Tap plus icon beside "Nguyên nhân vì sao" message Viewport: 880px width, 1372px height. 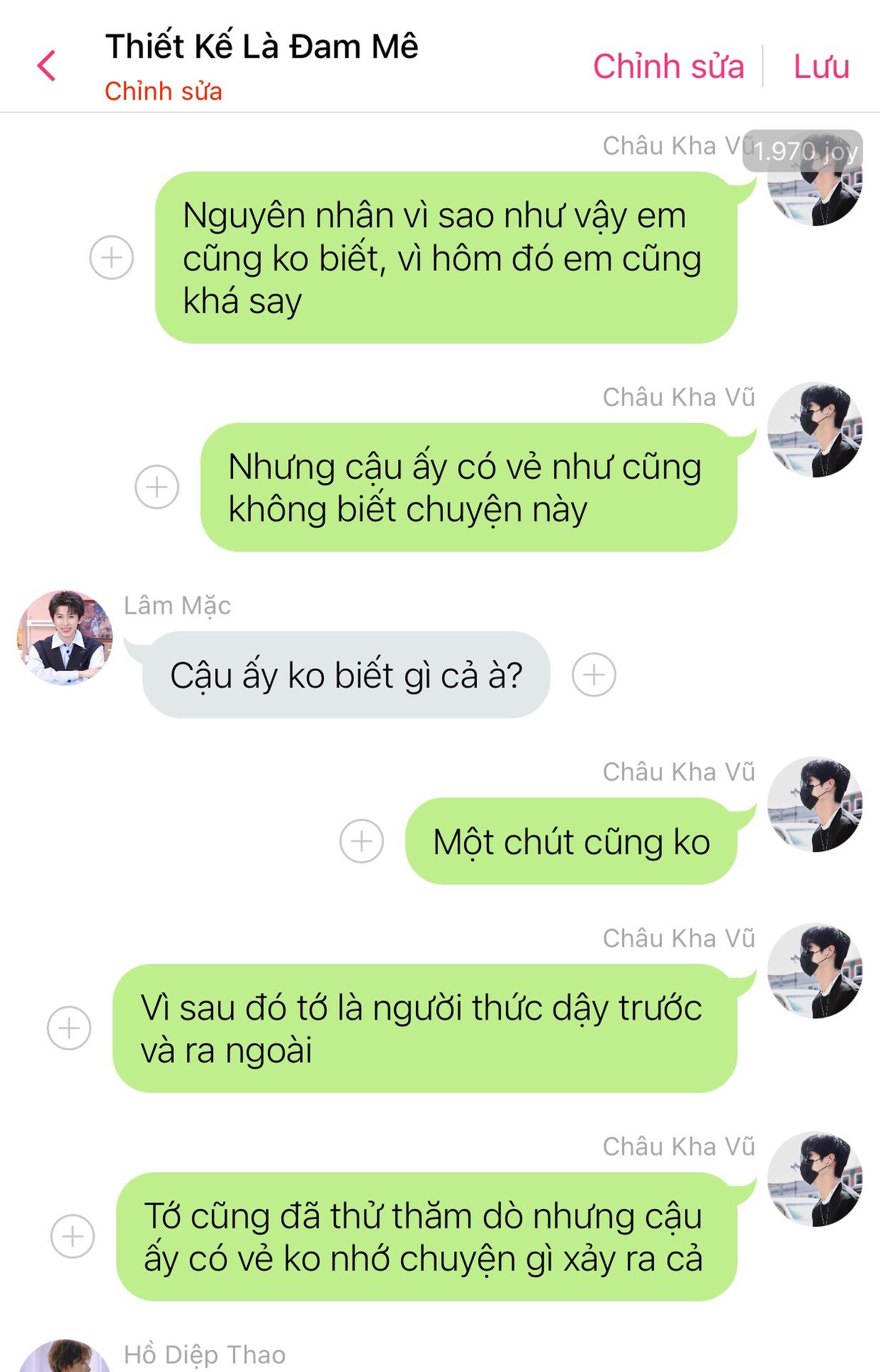[x=112, y=257]
